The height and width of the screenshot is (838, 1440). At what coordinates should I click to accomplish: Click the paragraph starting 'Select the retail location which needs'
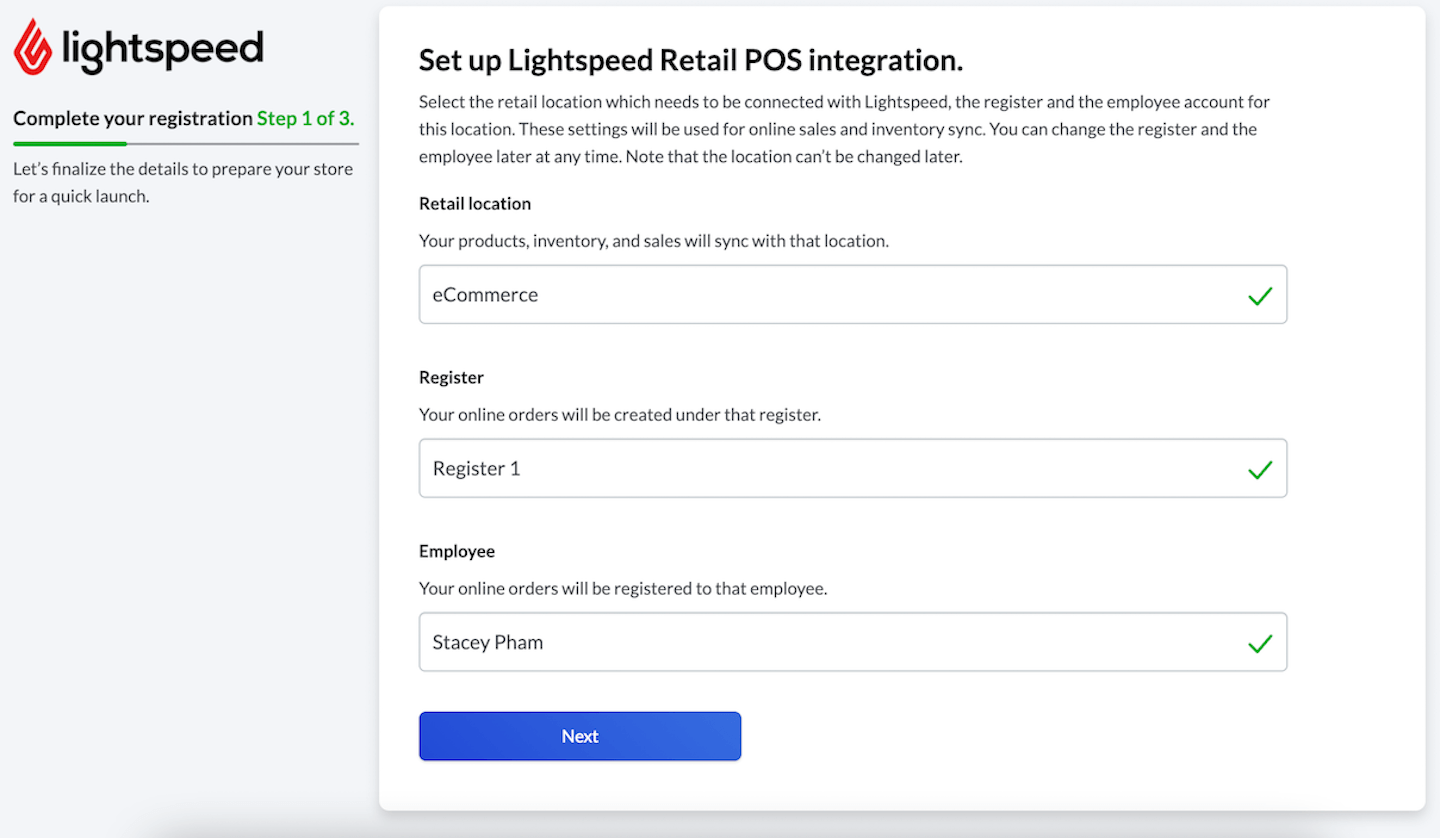coord(844,129)
